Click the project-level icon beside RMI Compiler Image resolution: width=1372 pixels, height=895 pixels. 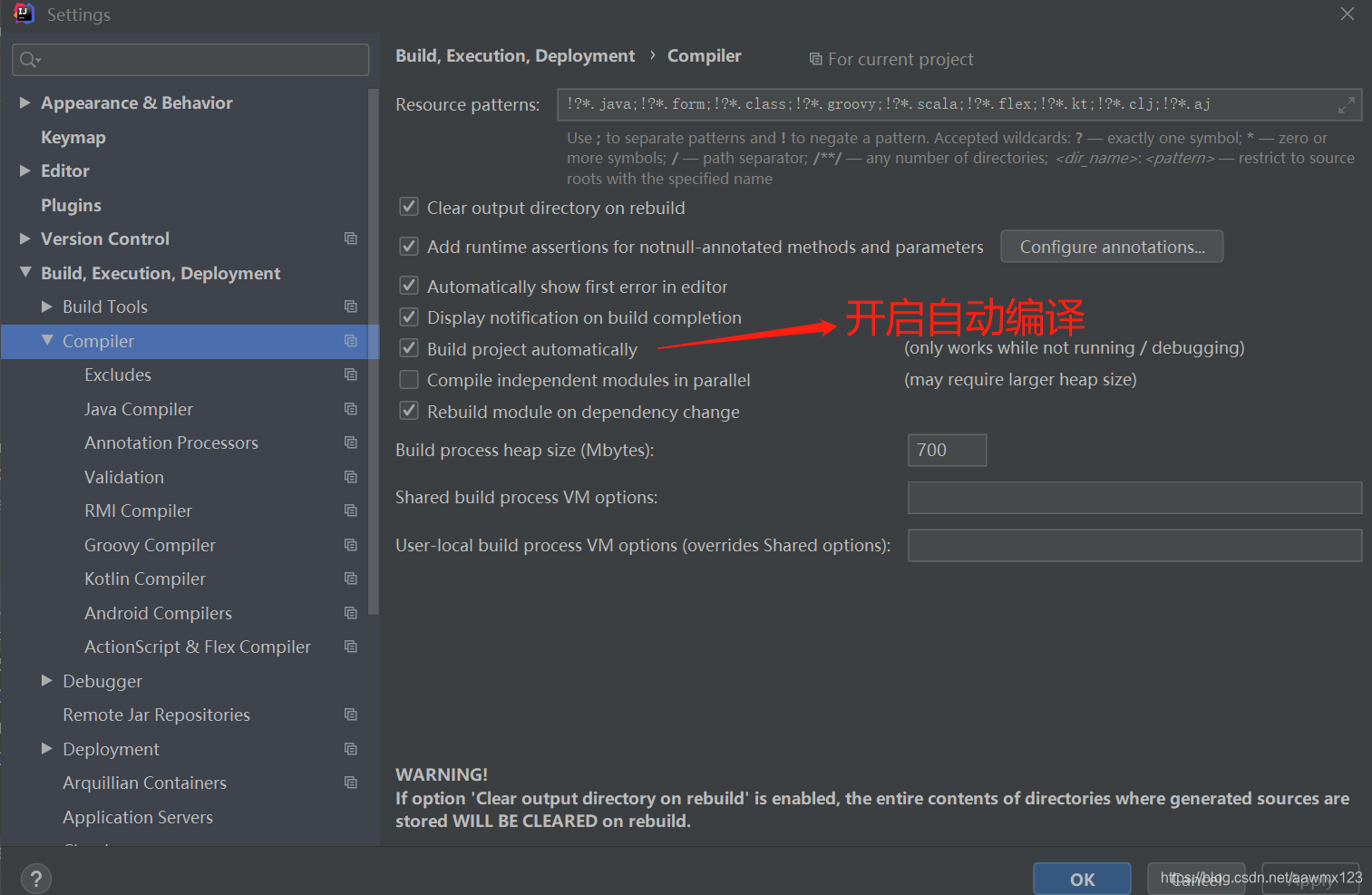point(351,511)
